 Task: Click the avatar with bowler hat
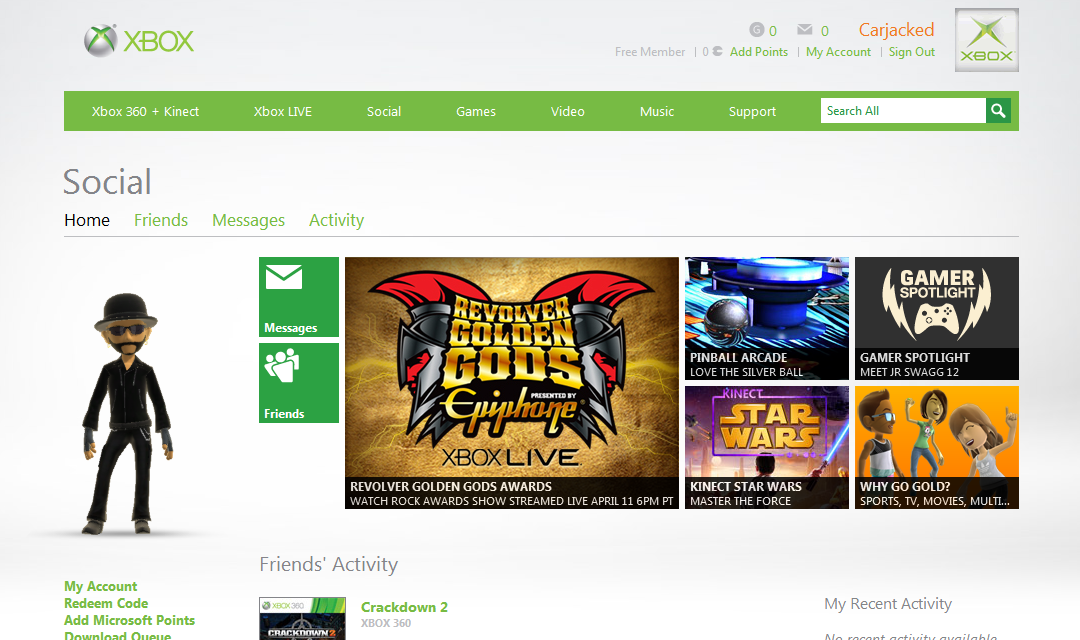coord(127,413)
